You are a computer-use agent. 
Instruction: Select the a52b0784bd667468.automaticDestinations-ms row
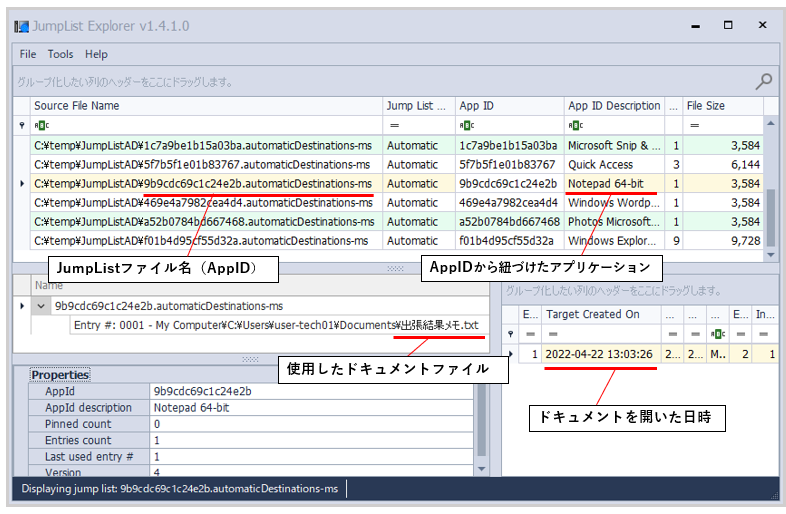click(x=397, y=222)
